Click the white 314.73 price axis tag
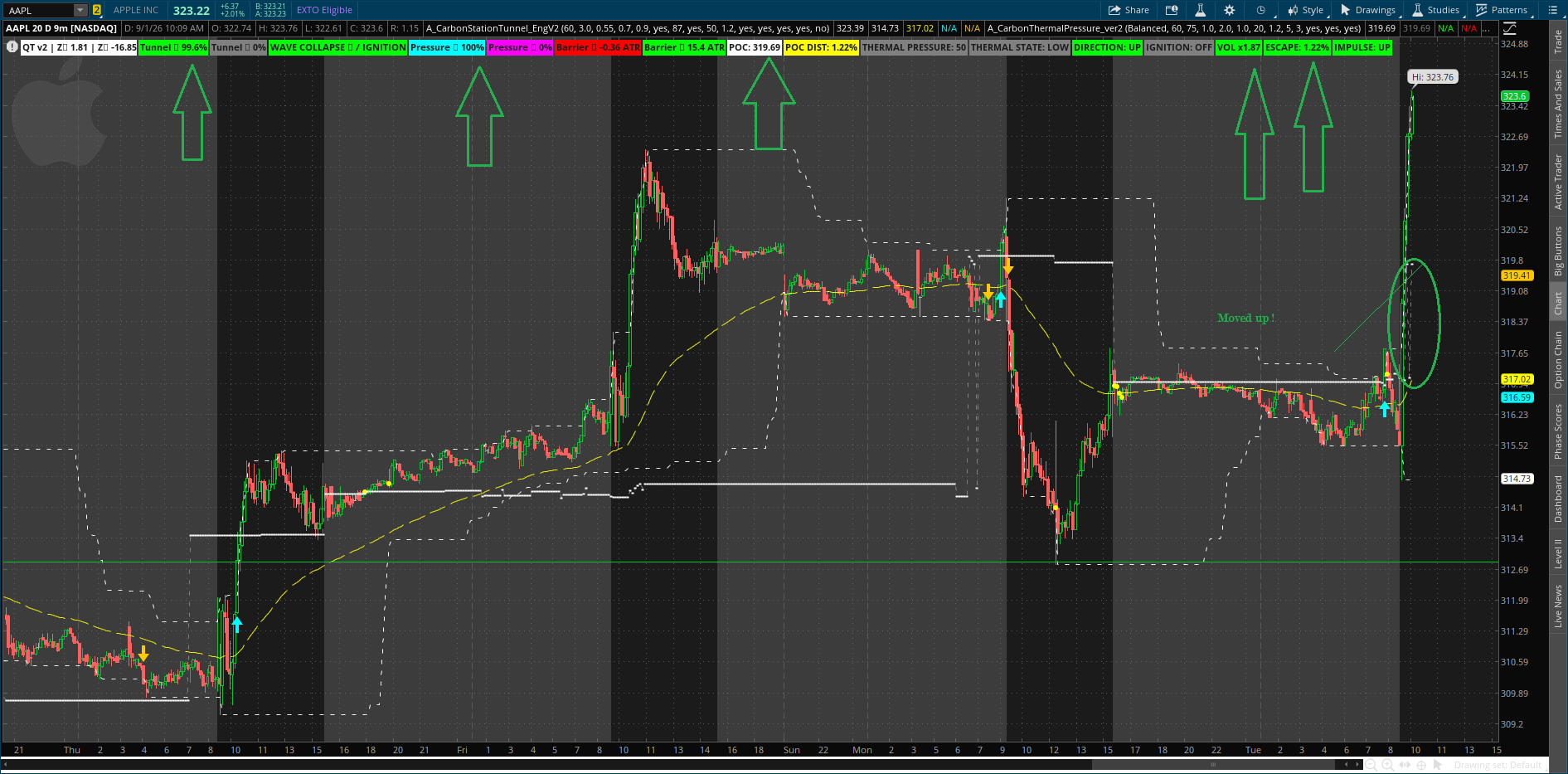 pos(1517,479)
